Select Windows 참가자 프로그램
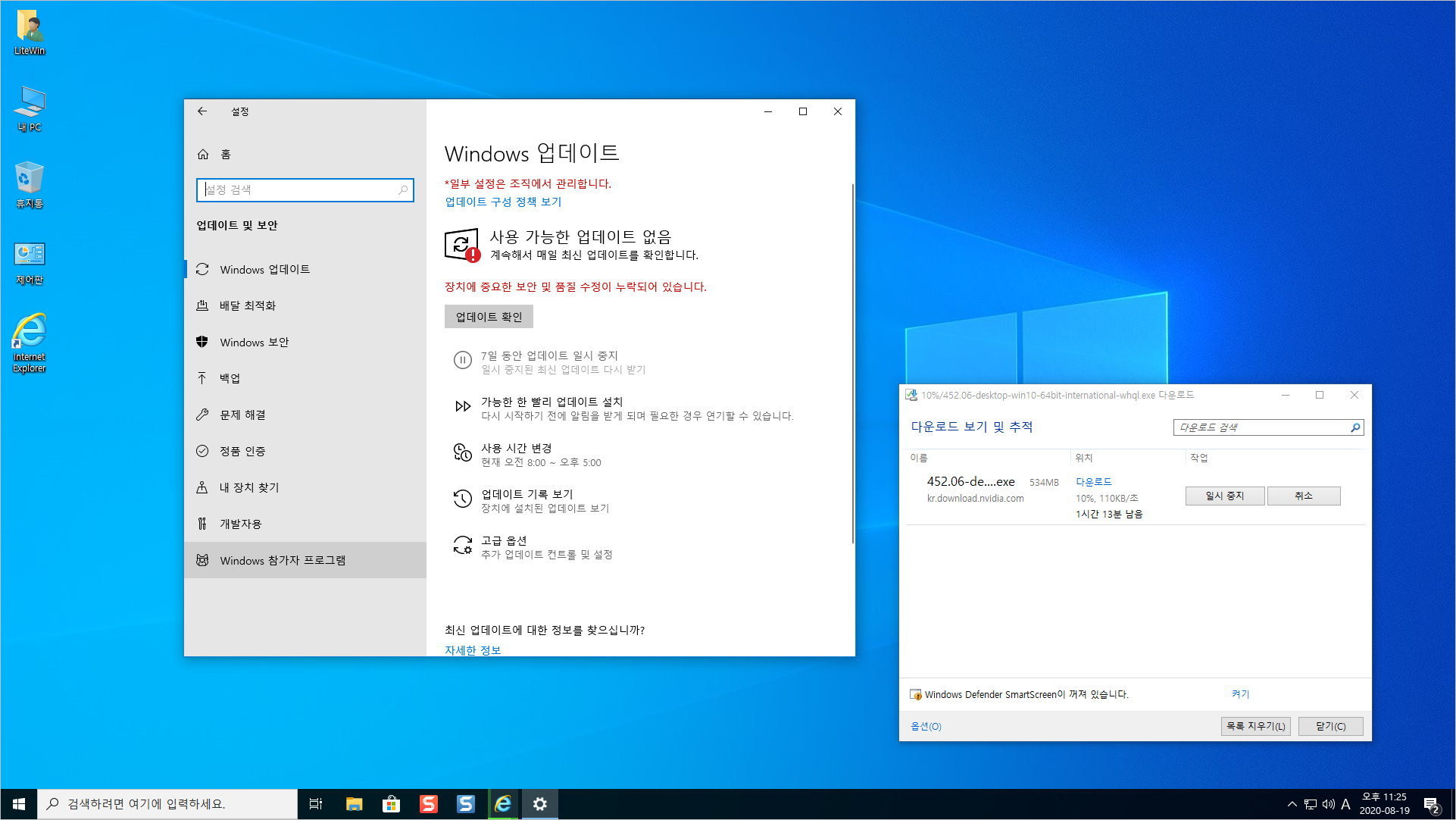This screenshot has width=1456, height=820. 305,561
